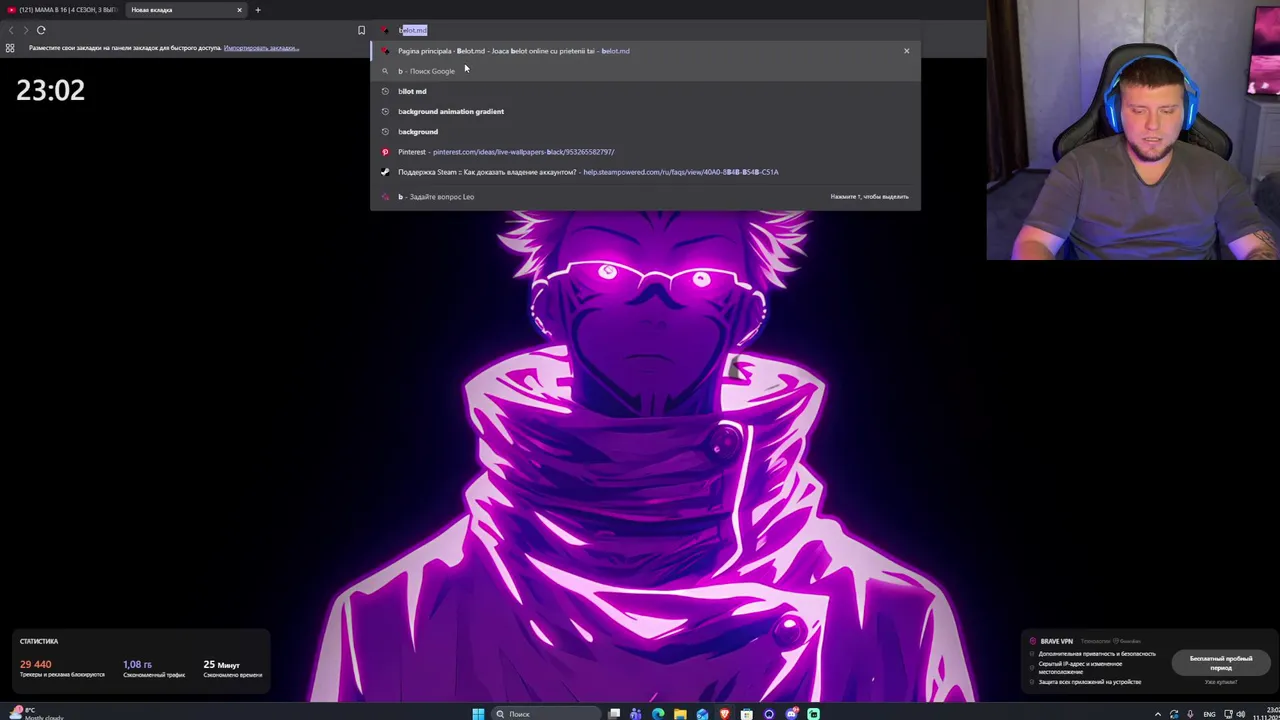Click the 23:02 clock widget
The width and height of the screenshot is (1280, 720).
click(50, 90)
